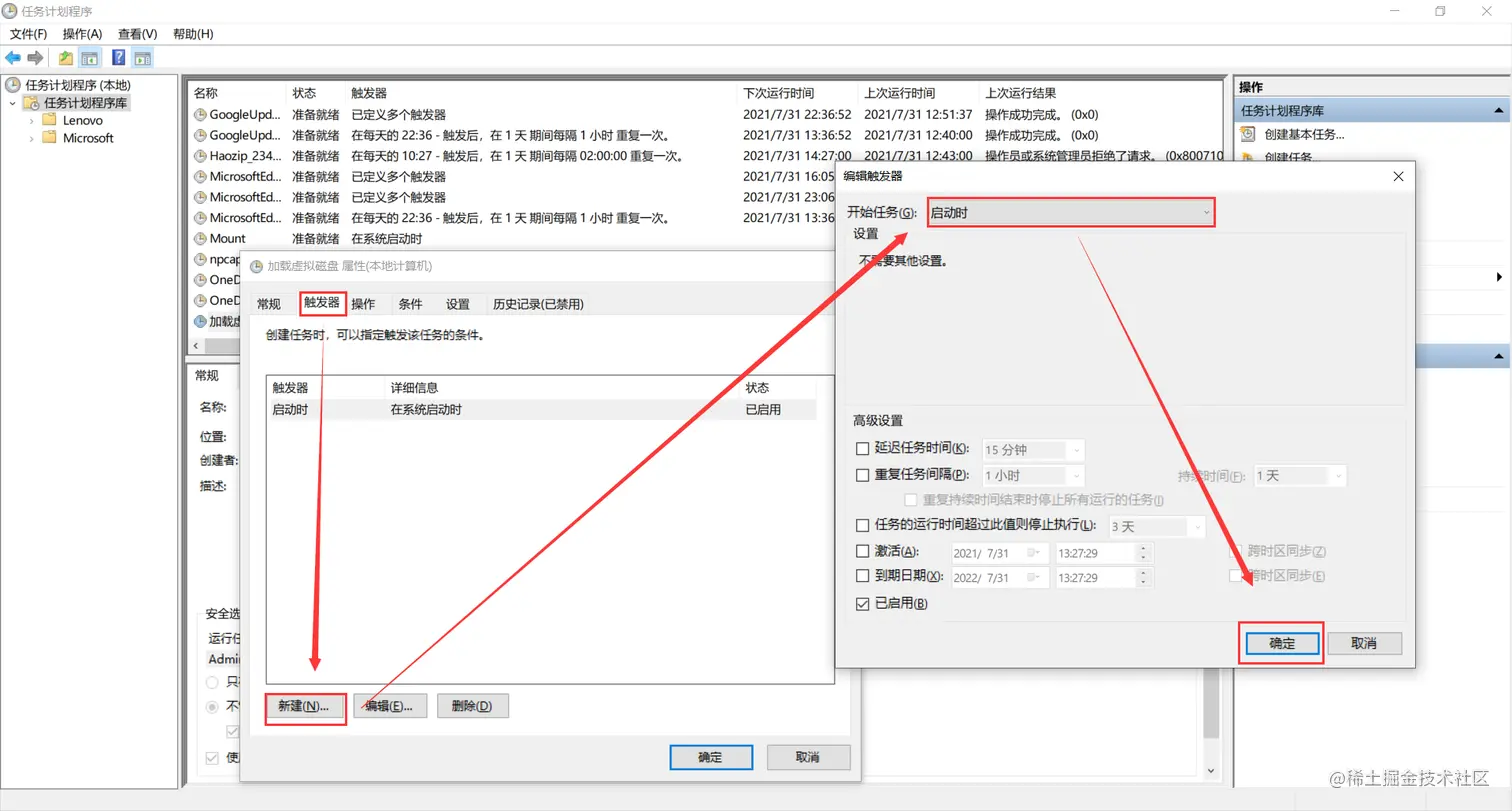The width and height of the screenshot is (1512, 811).
Task: Switch to the 常规 tab in the properties dialog
Action: (269, 304)
